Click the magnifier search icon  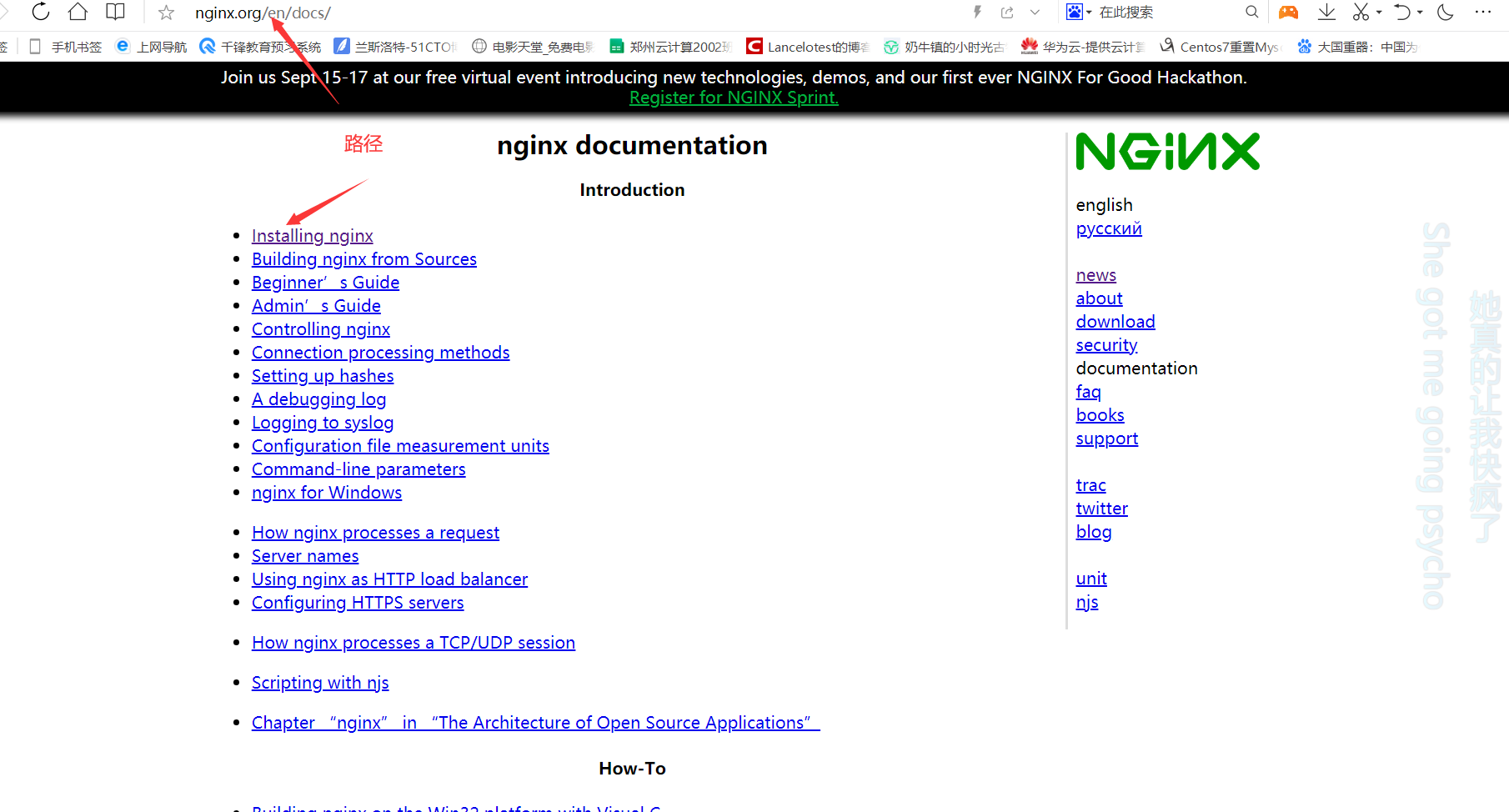click(1251, 12)
